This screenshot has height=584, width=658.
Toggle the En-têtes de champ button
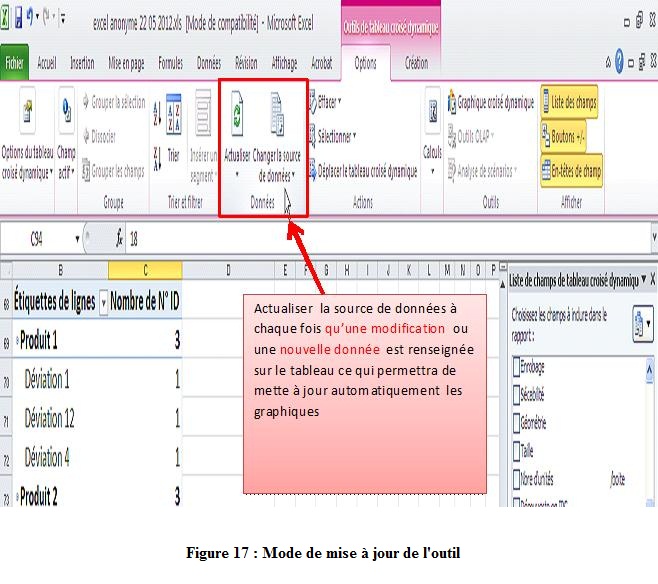coord(572,171)
